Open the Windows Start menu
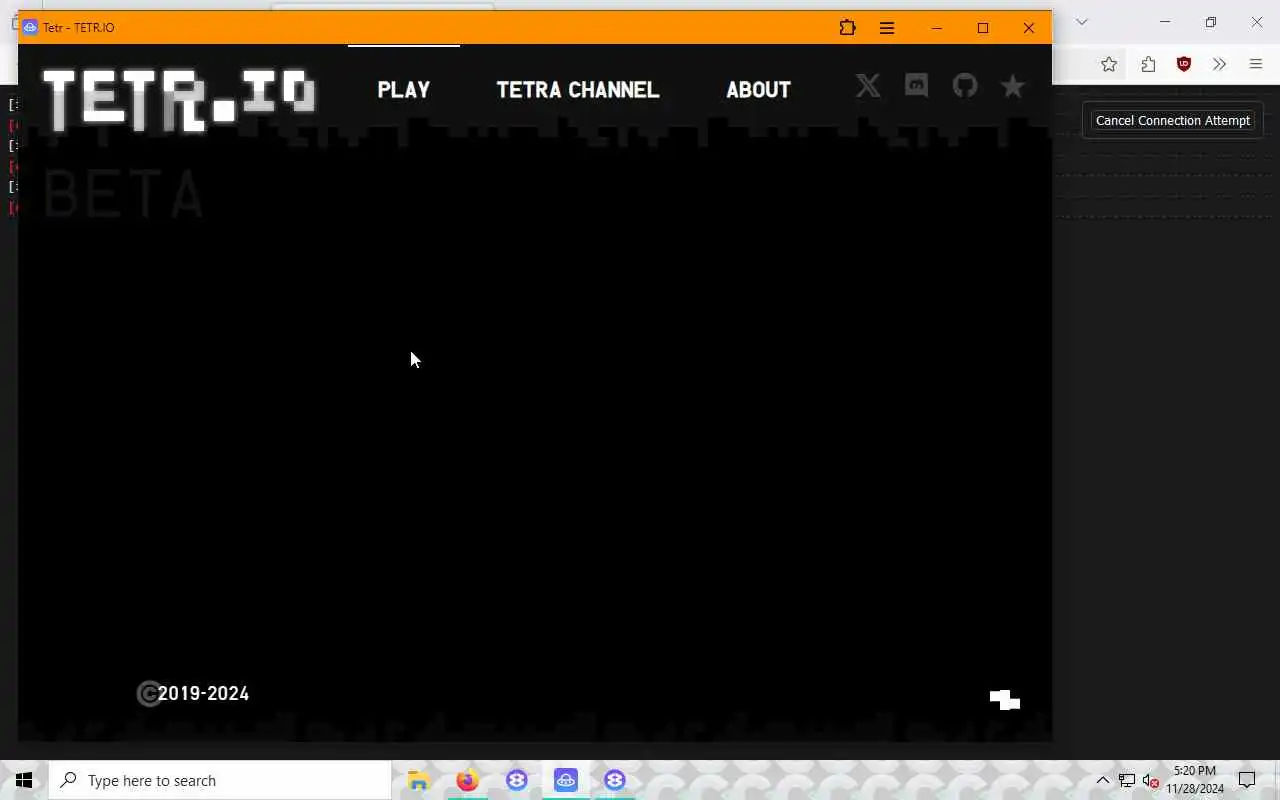 pyautogui.click(x=24, y=780)
